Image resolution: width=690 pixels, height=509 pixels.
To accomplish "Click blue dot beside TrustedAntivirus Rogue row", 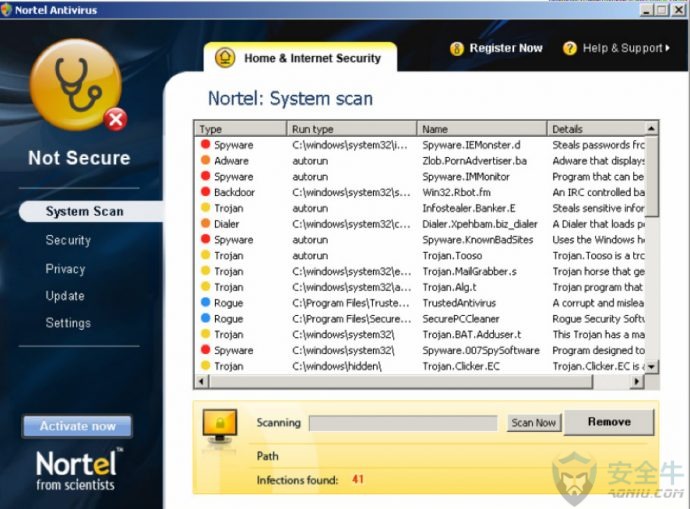I will point(205,302).
